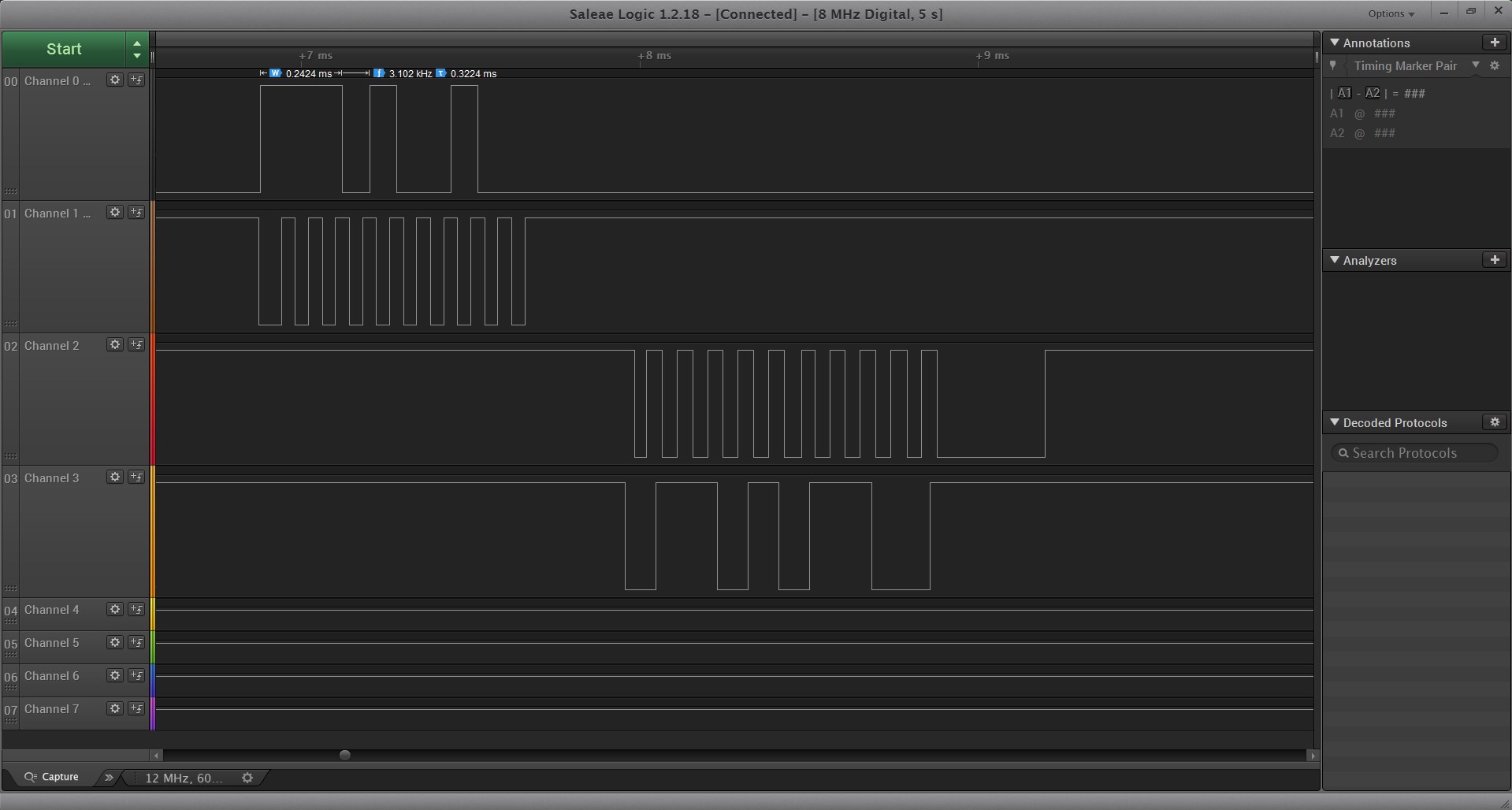Open Channel 0 trigger settings button
Viewport: 1512px width, 810px height.
coord(136,80)
